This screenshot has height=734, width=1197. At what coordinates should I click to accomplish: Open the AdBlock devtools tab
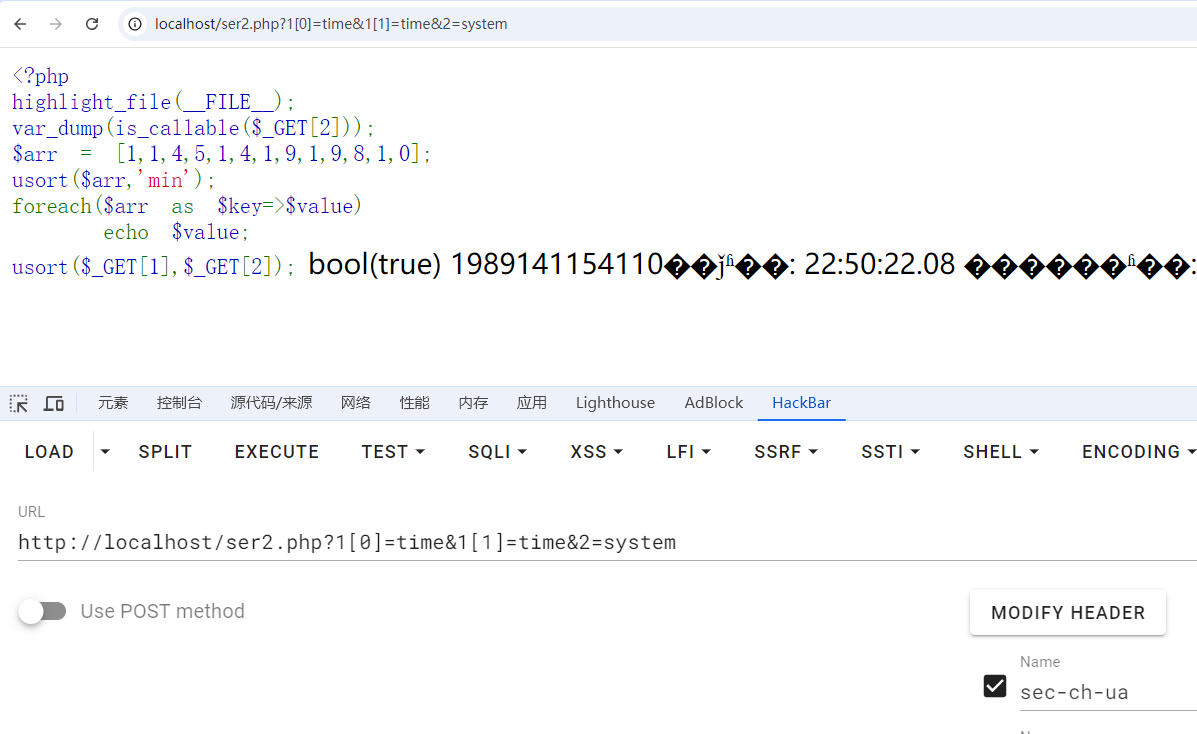coord(713,403)
